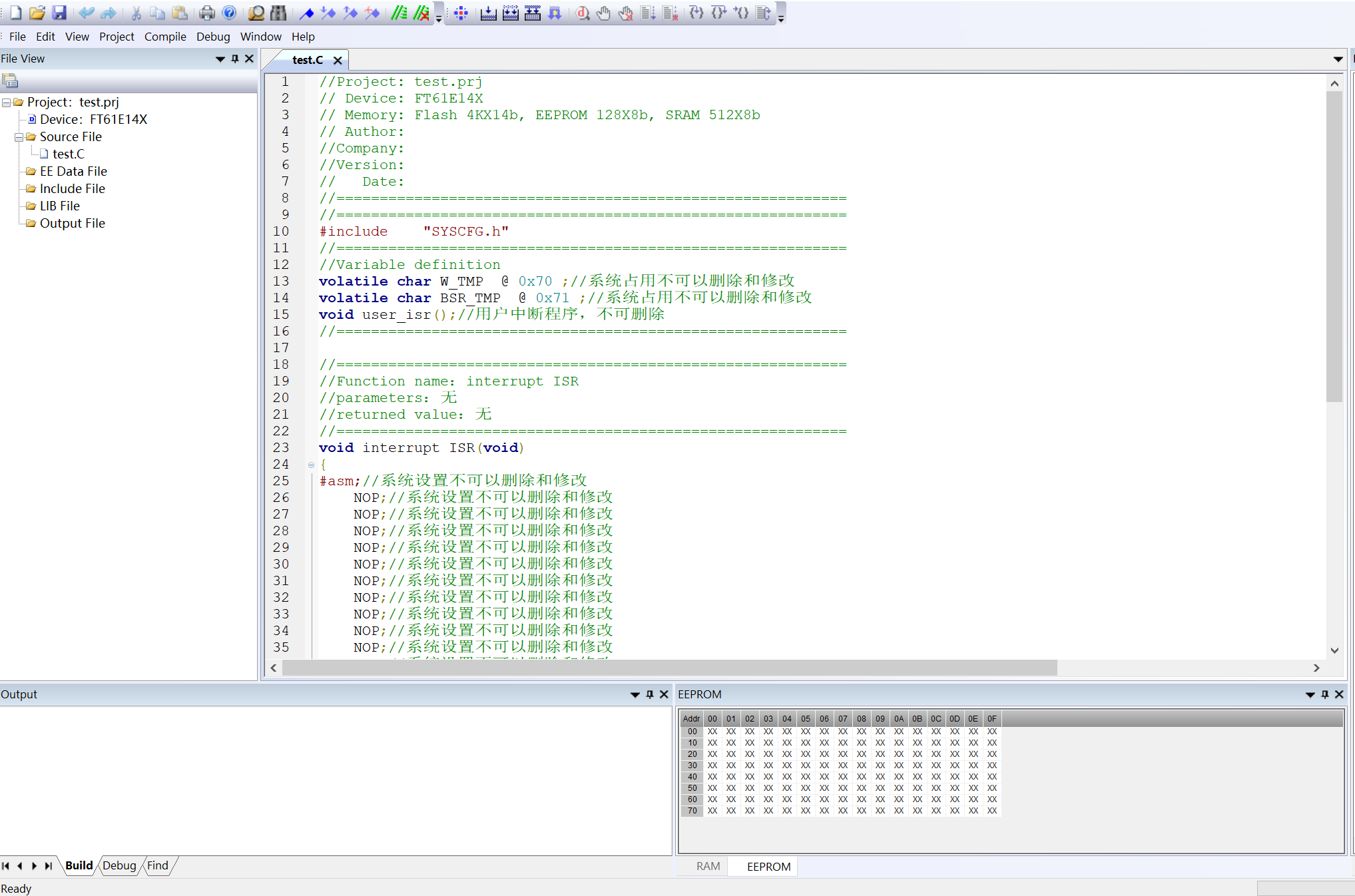
Task: Click the editor vertical scrollbar thumb
Action: coord(1334,247)
